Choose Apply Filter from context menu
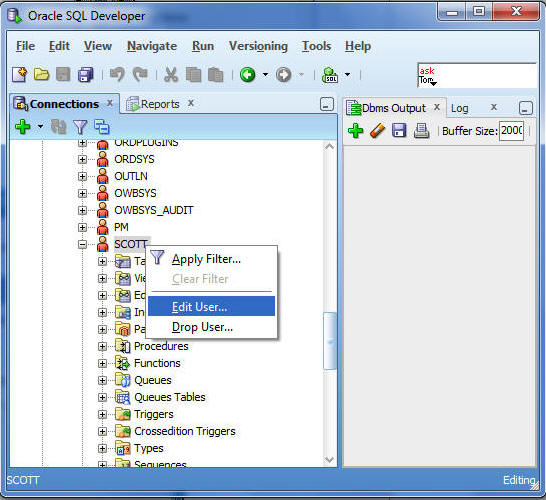This screenshot has width=546, height=500. [211, 259]
